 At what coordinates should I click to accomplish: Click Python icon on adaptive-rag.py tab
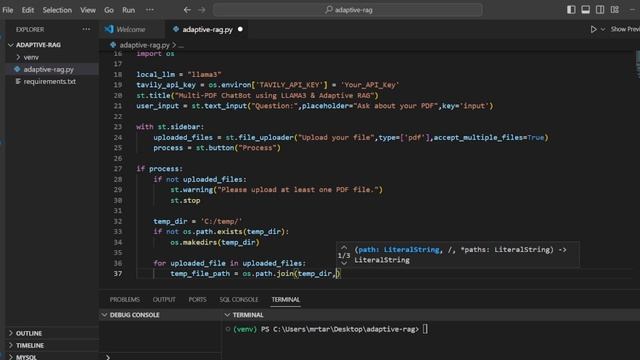176,29
